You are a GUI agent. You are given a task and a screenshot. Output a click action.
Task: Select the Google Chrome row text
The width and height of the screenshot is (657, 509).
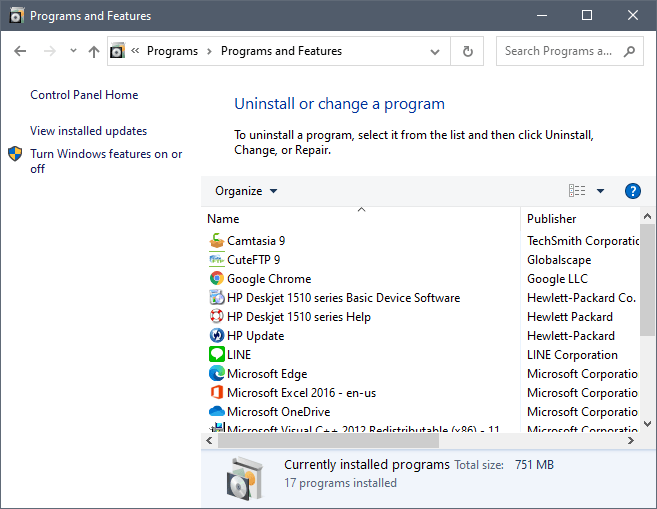pos(269,279)
